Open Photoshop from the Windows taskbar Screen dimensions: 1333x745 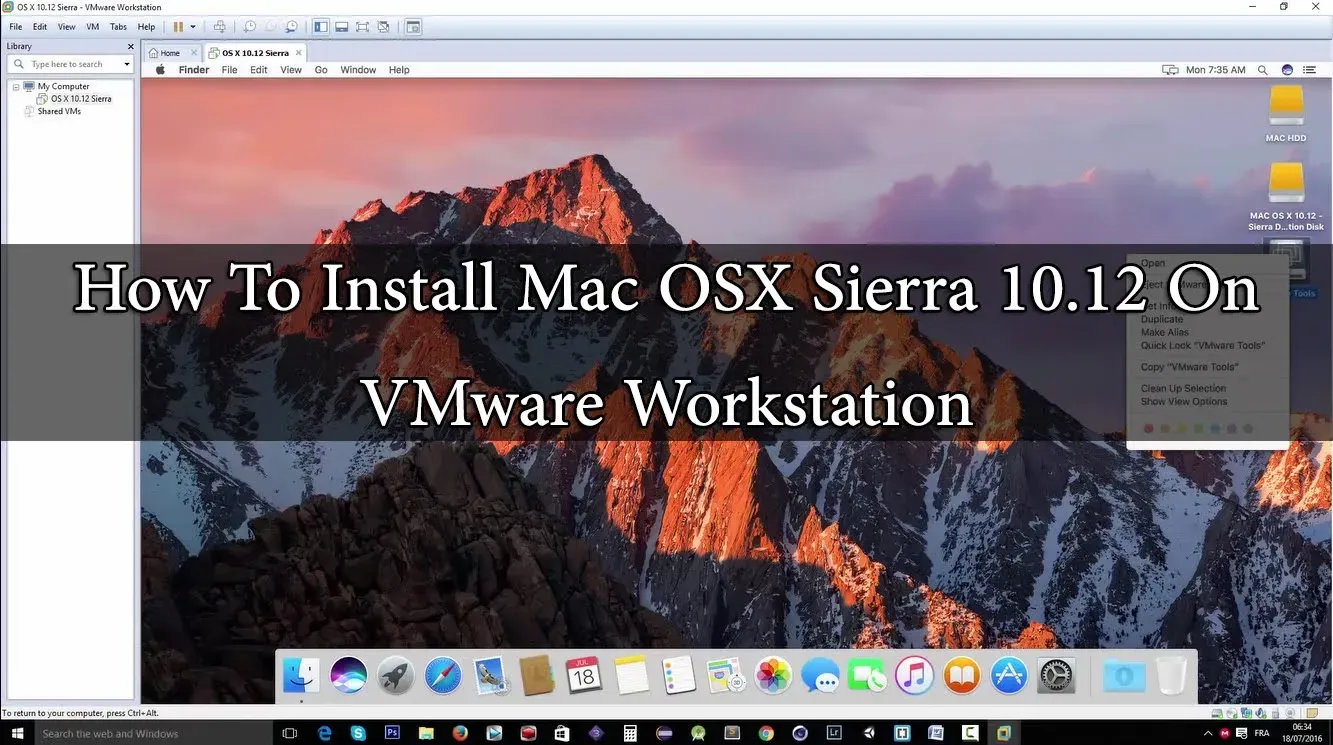(392, 733)
